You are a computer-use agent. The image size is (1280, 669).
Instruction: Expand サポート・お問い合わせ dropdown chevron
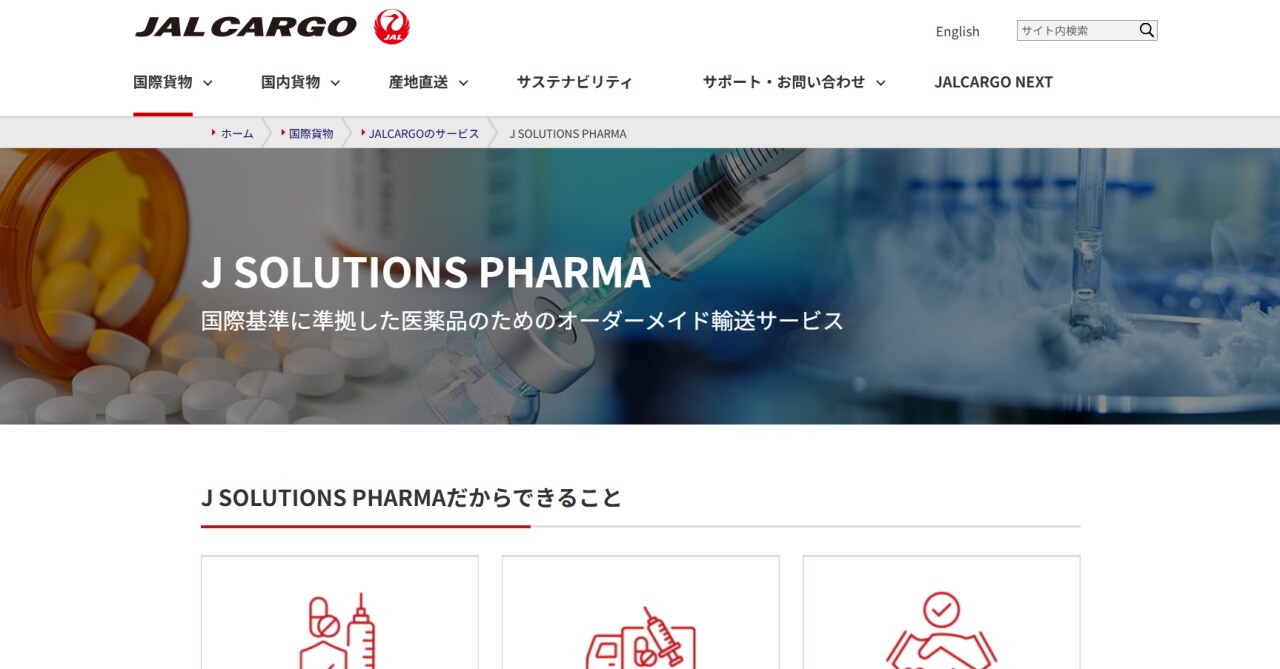click(x=881, y=83)
